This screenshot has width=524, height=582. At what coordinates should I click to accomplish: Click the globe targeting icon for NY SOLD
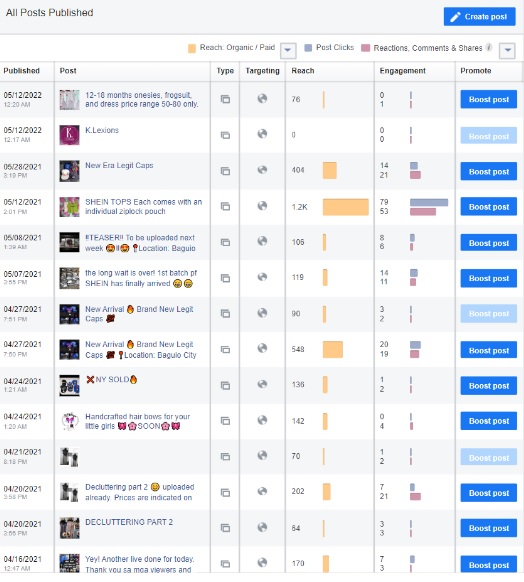(x=262, y=384)
